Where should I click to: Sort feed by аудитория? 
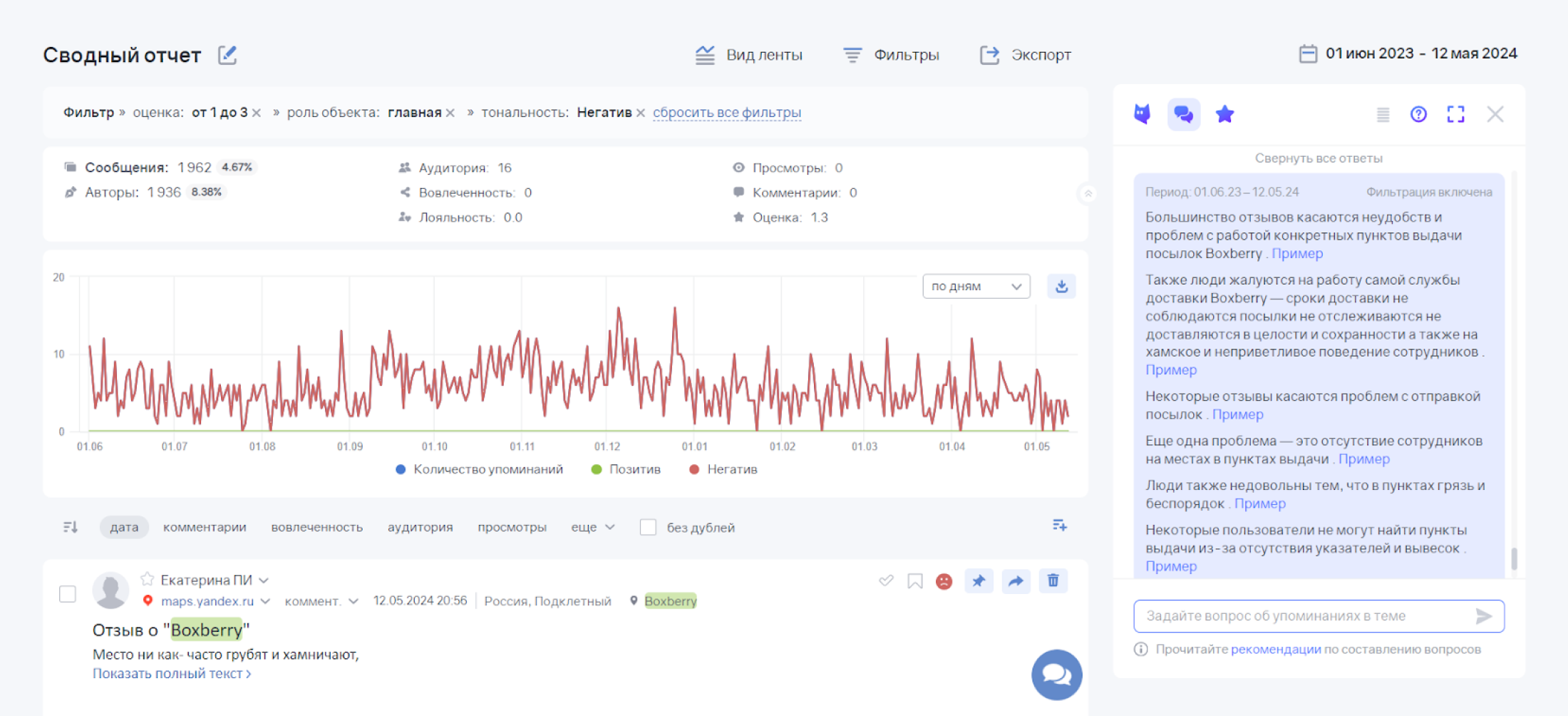(420, 527)
